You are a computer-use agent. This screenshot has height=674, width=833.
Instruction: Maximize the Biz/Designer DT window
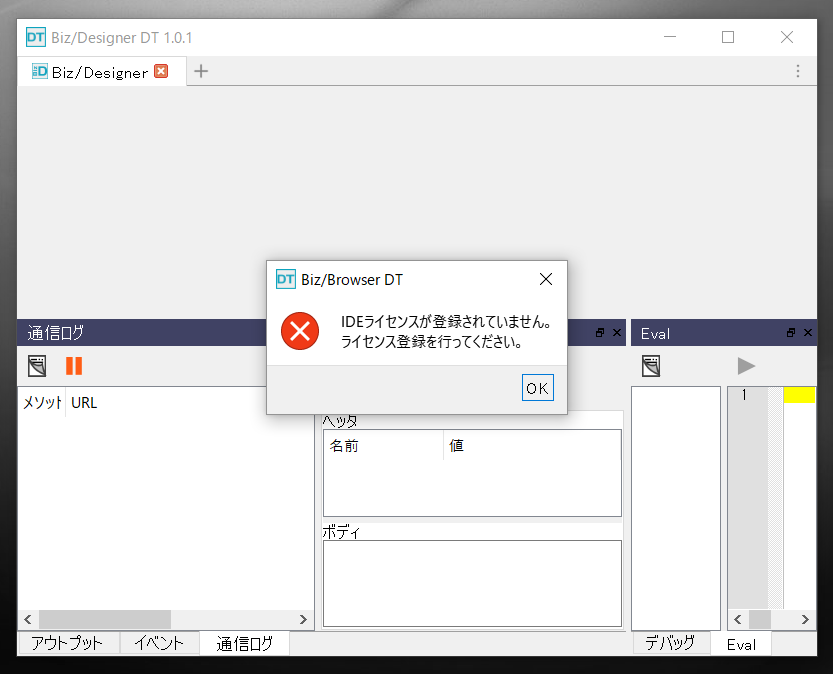pyautogui.click(x=728, y=37)
